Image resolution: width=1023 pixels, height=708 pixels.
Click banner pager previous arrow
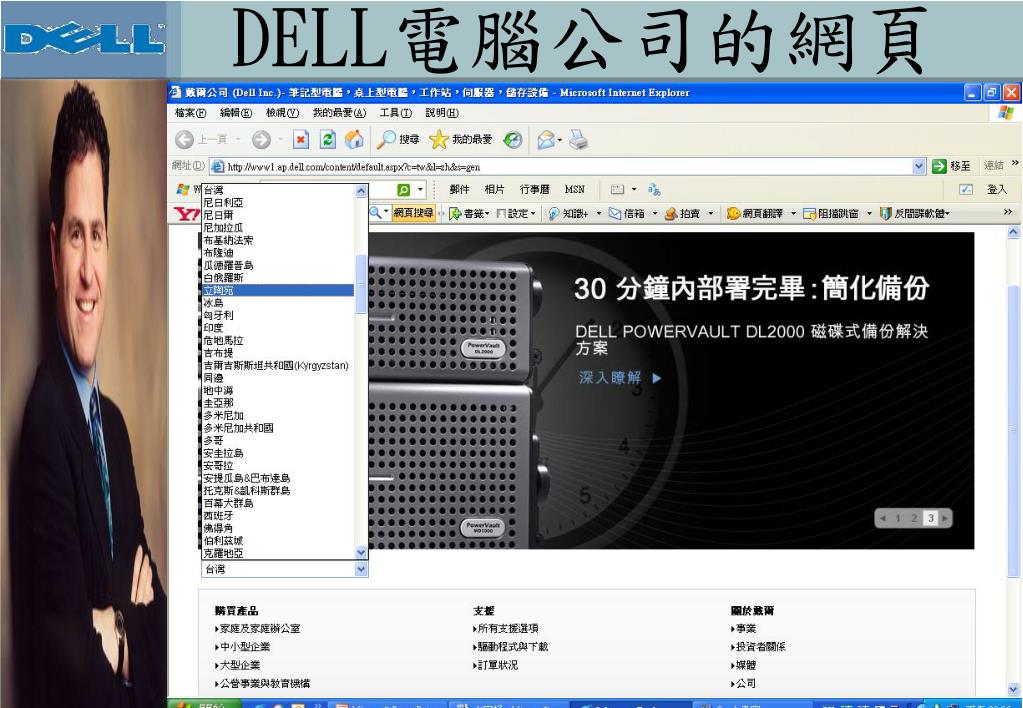(x=883, y=518)
